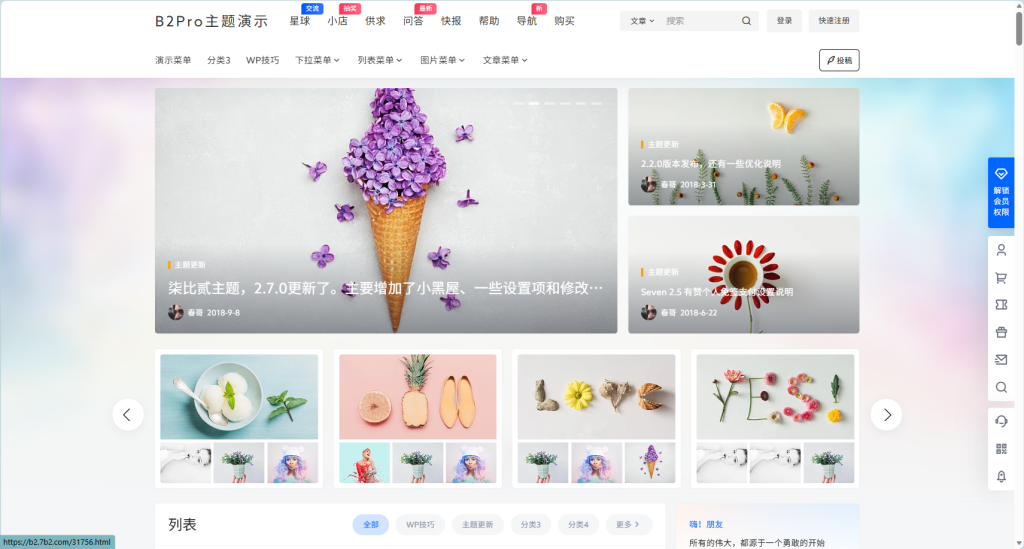The width and height of the screenshot is (1024, 549).
Task: Click the B2Pro主题演示 site logo
Action: (x=212, y=21)
